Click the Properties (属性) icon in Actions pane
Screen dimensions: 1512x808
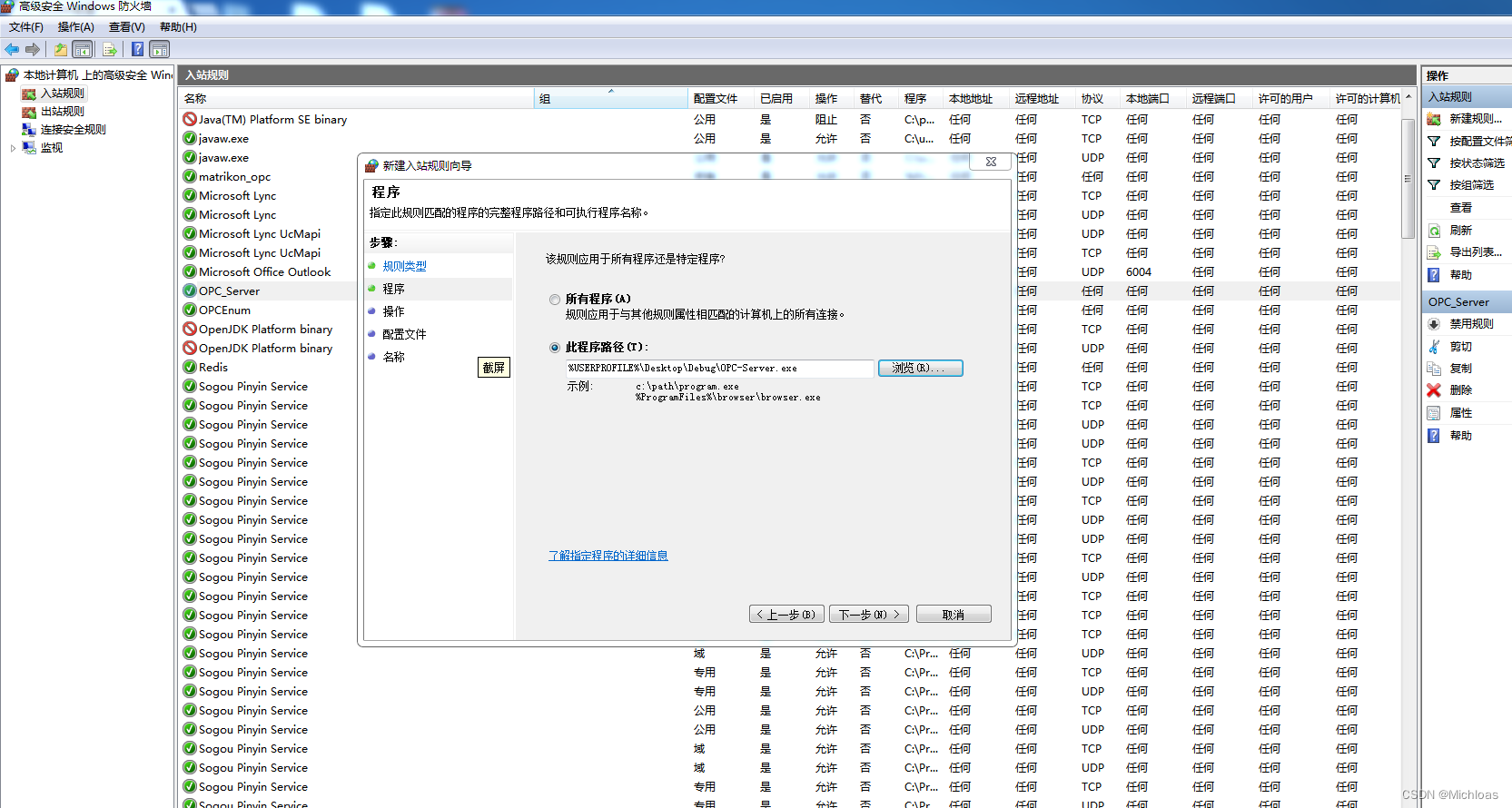[x=1434, y=413]
